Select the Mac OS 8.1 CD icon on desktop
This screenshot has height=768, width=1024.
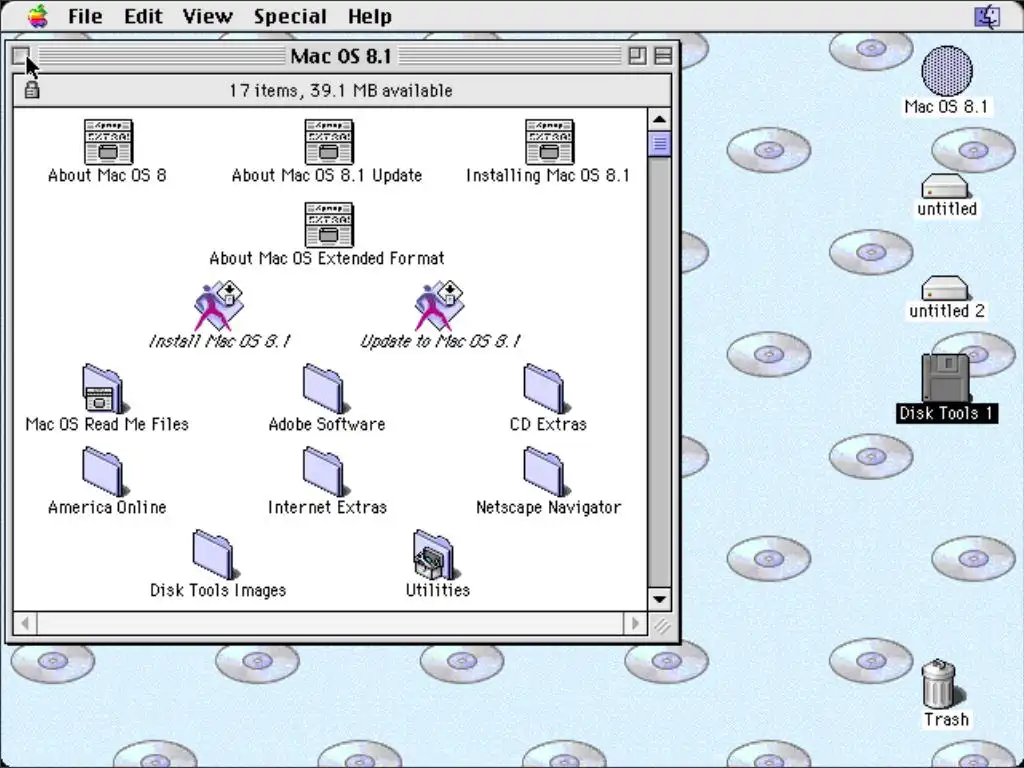[946, 71]
